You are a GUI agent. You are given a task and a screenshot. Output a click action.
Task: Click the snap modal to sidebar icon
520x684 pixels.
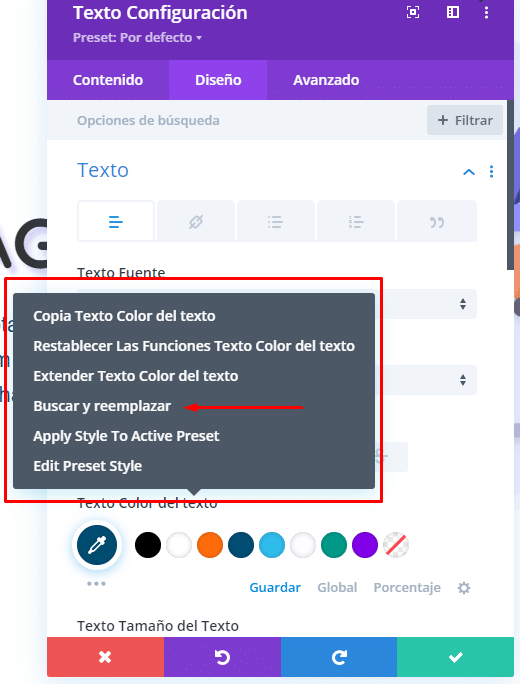click(453, 12)
